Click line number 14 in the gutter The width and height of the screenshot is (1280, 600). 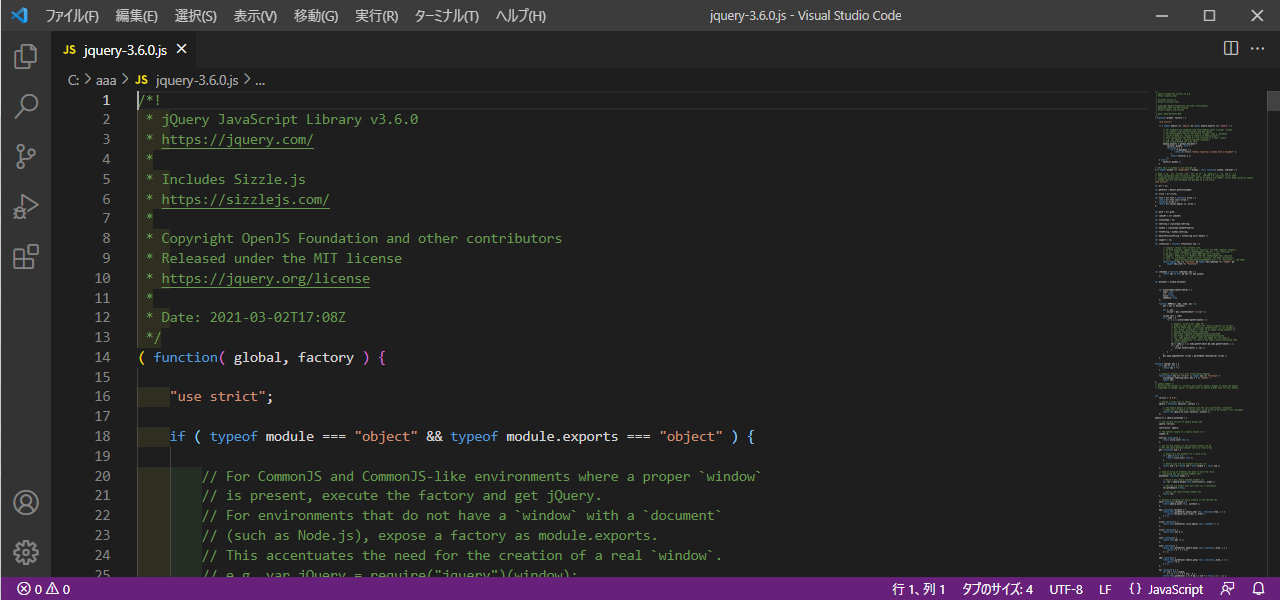[x=103, y=357]
